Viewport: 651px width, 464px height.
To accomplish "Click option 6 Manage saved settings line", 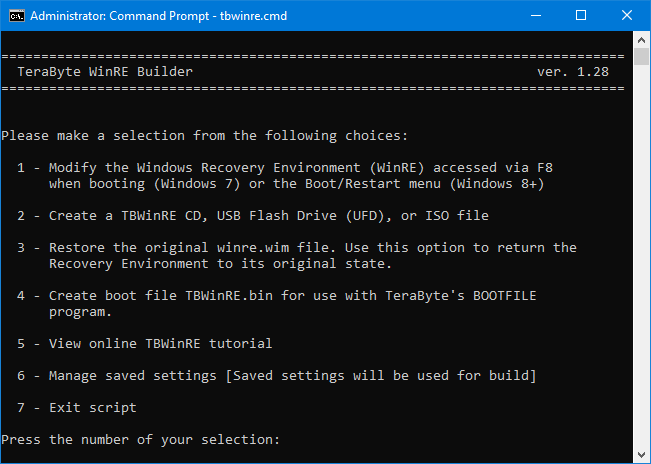I will click(277, 376).
